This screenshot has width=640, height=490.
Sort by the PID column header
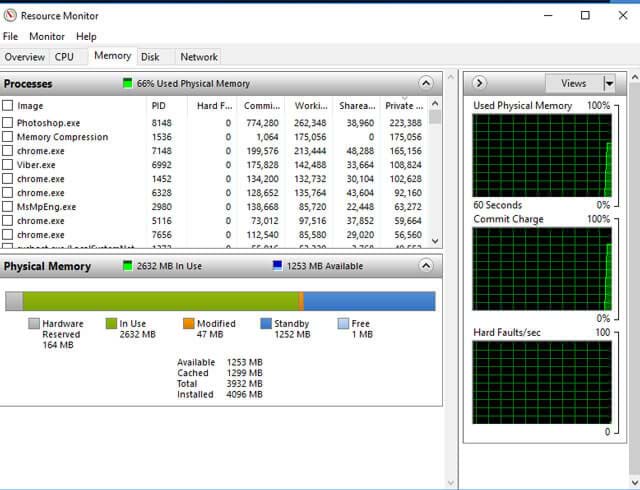click(x=159, y=106)
